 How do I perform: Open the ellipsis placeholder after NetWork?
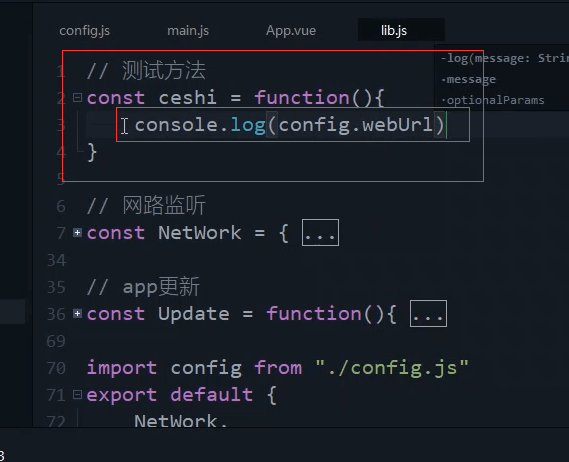point(320,233)
